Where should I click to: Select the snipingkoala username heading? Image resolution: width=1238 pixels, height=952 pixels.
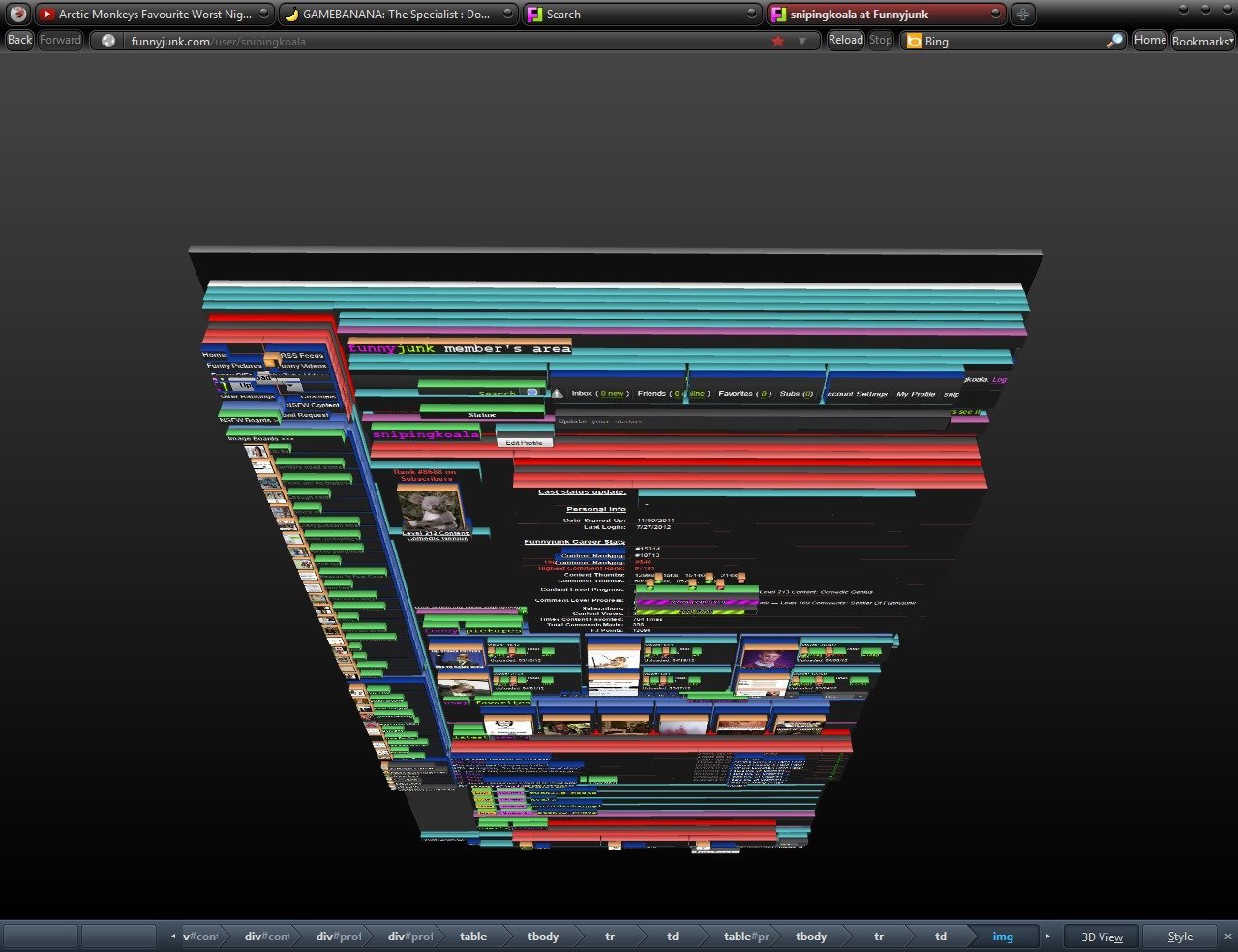pyautogui.click(x=425, y=434)
